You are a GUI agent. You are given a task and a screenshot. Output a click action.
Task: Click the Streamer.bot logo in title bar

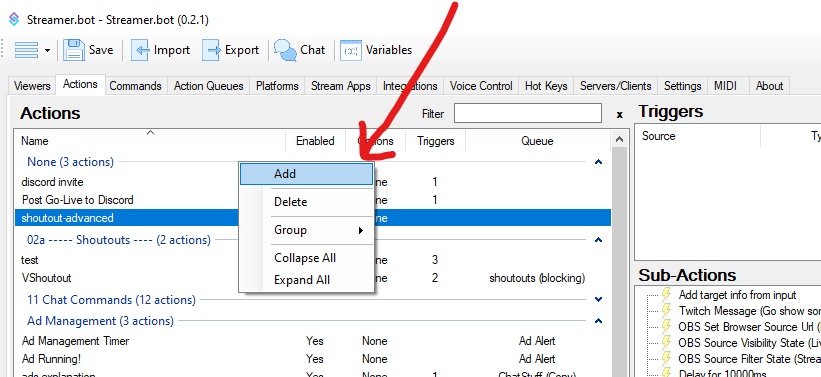pos(14,20)
